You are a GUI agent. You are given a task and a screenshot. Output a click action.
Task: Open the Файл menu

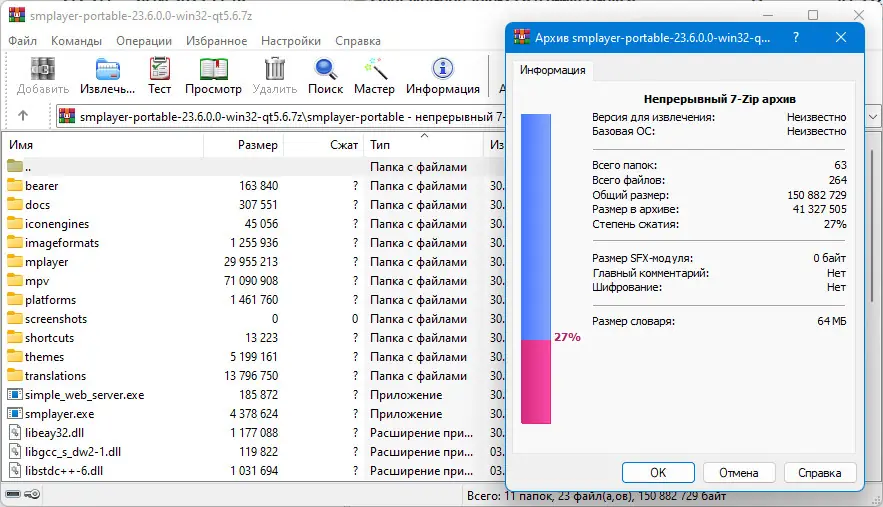(x=23, y=41)
